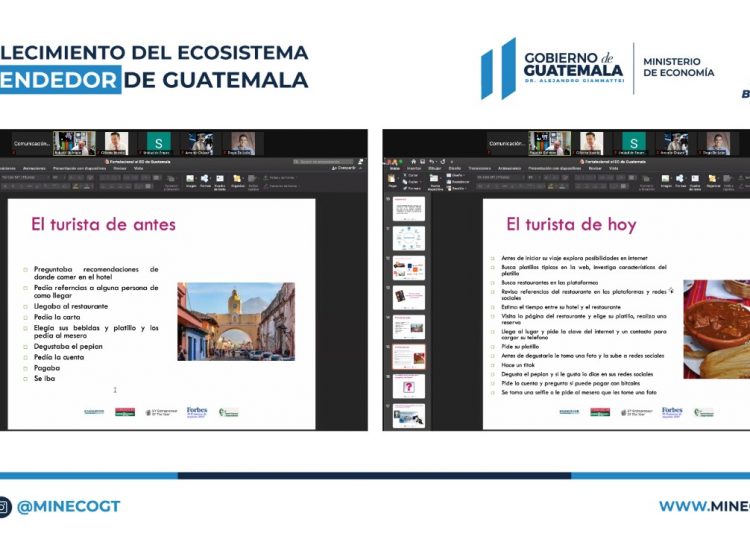Switch to the Revisar tab in left window
The image size is (750, 536).
[x=119, y=169]
